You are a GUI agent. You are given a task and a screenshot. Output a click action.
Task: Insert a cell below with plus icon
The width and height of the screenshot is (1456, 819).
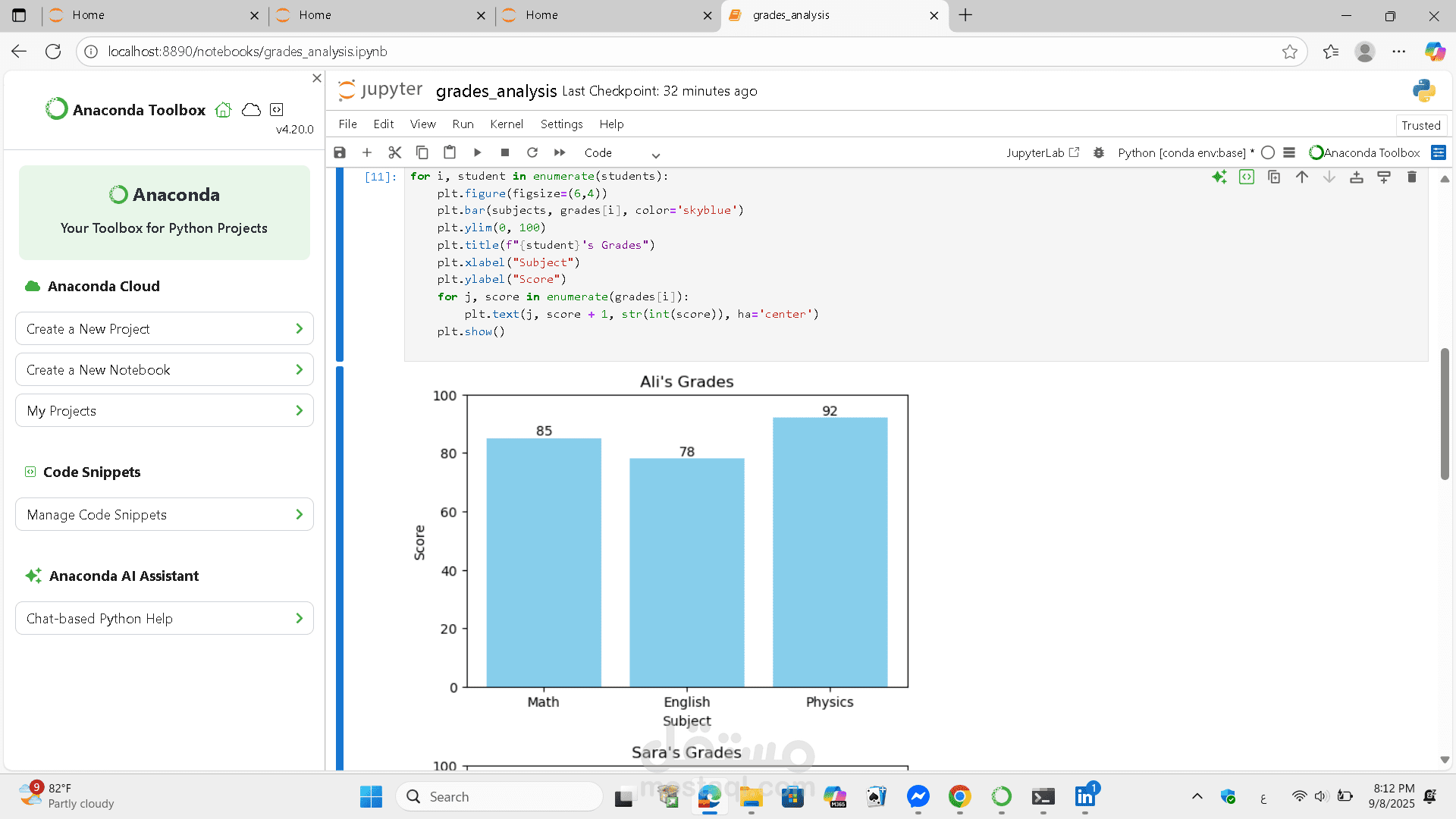tap(367, 152)
